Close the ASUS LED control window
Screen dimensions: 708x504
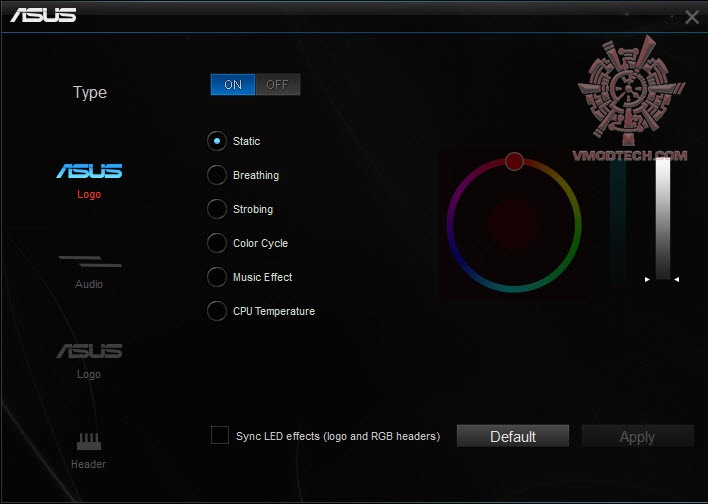click(692, 18)
